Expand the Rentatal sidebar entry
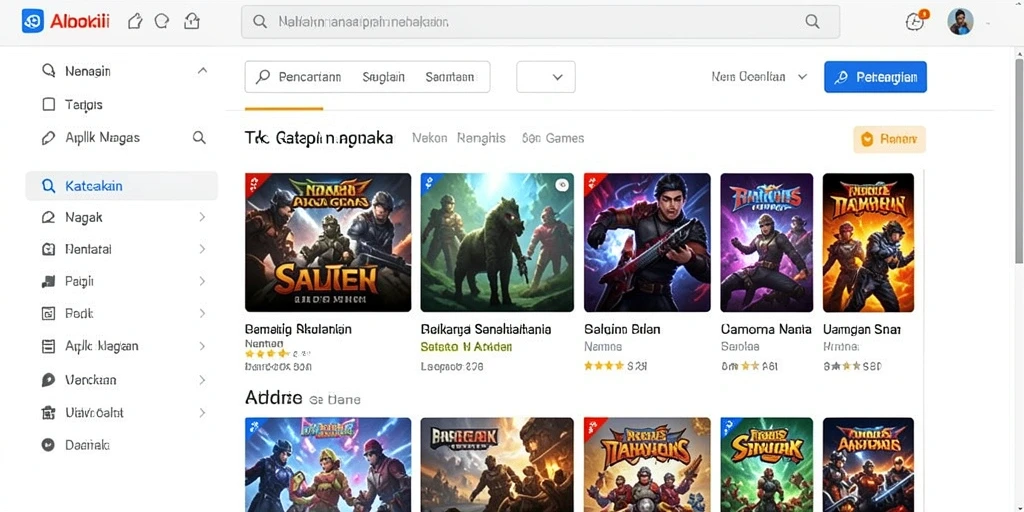Image resolution: width=1024 pixels, height=512 pixels. tap(202, 249)
